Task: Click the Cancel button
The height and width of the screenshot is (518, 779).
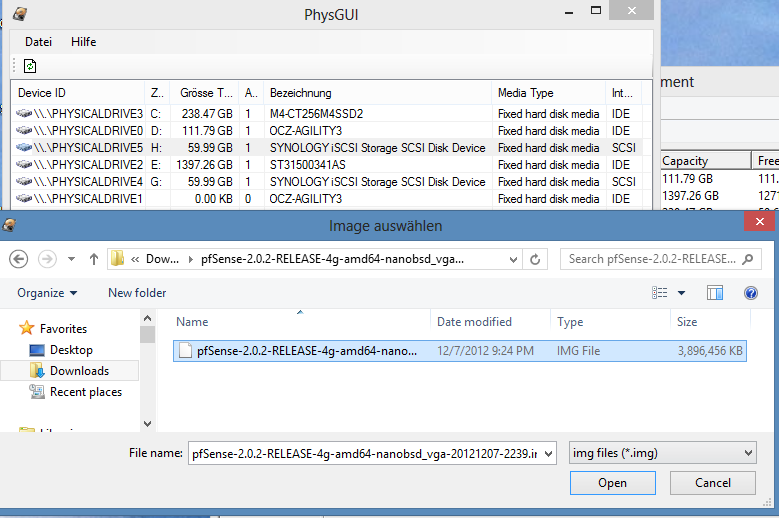Action: [x=713, y=483]
